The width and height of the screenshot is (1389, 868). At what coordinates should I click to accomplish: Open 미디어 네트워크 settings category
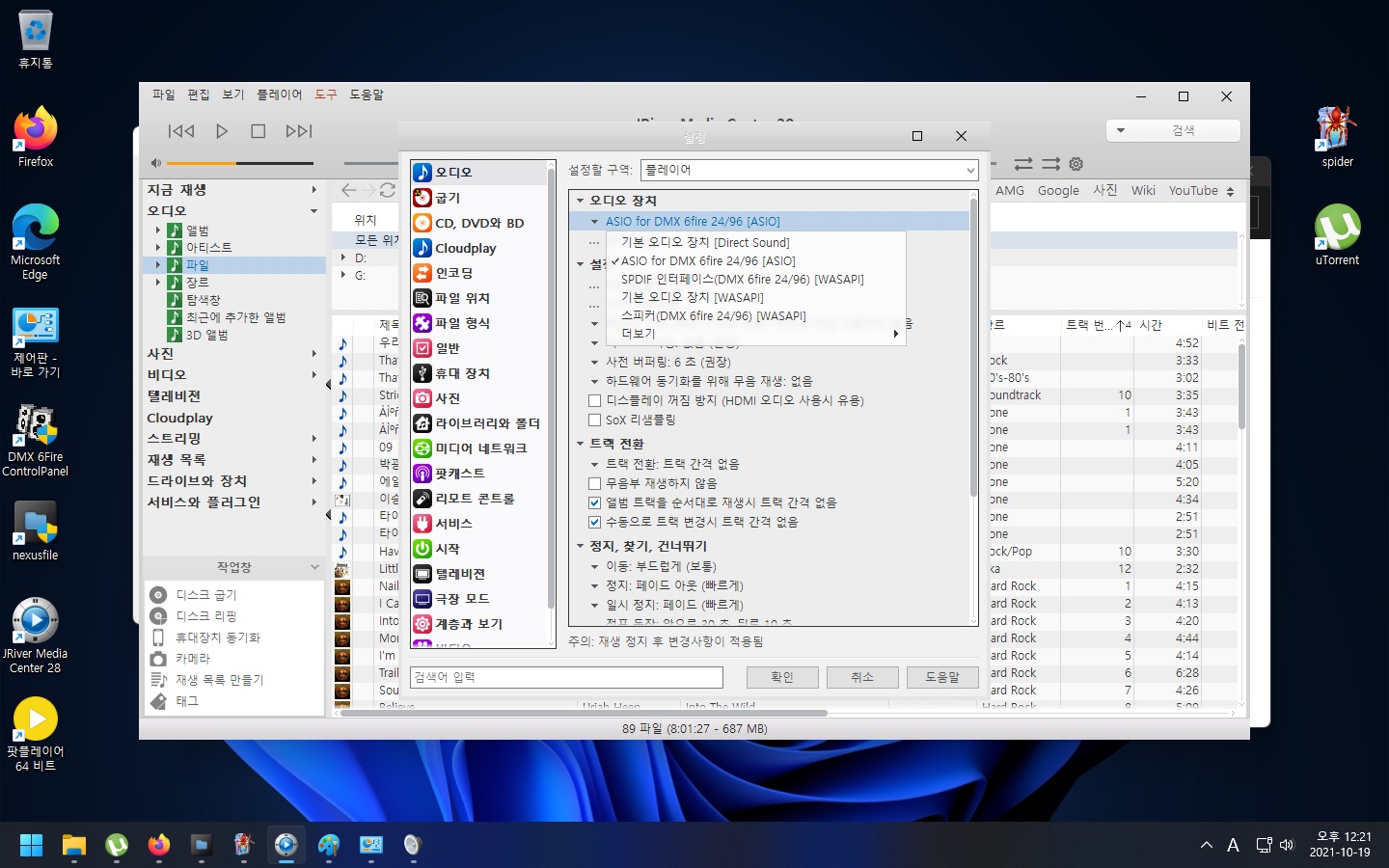pos(478,448)
